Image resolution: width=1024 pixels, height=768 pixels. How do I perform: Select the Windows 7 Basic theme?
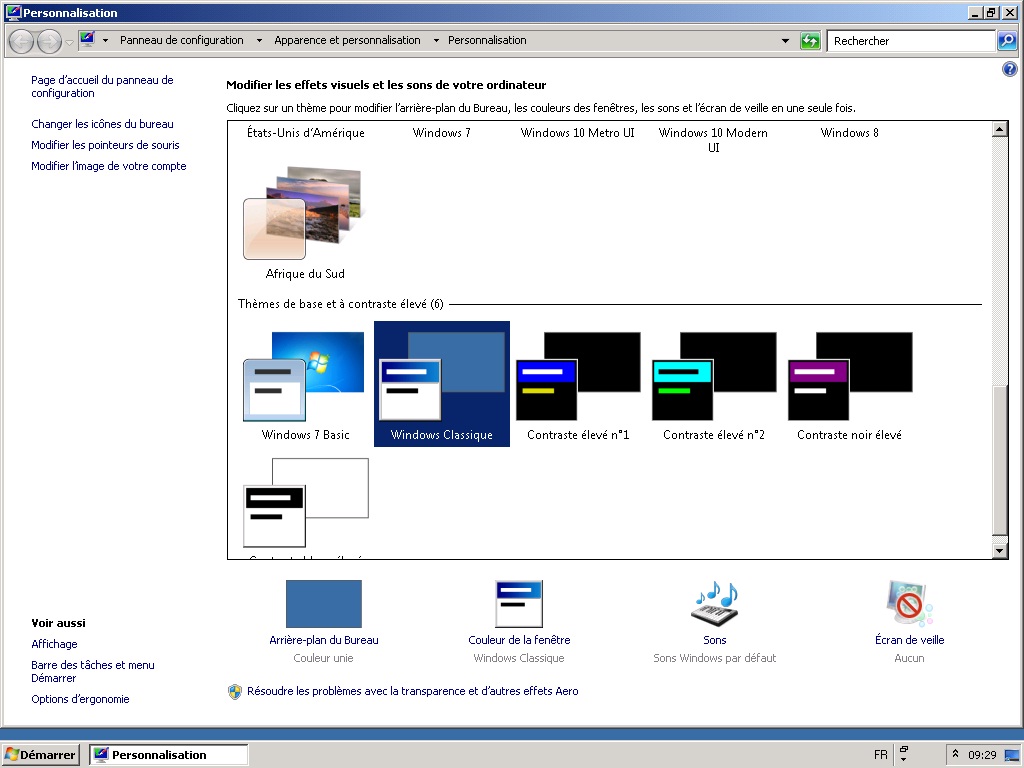(305, 384)
